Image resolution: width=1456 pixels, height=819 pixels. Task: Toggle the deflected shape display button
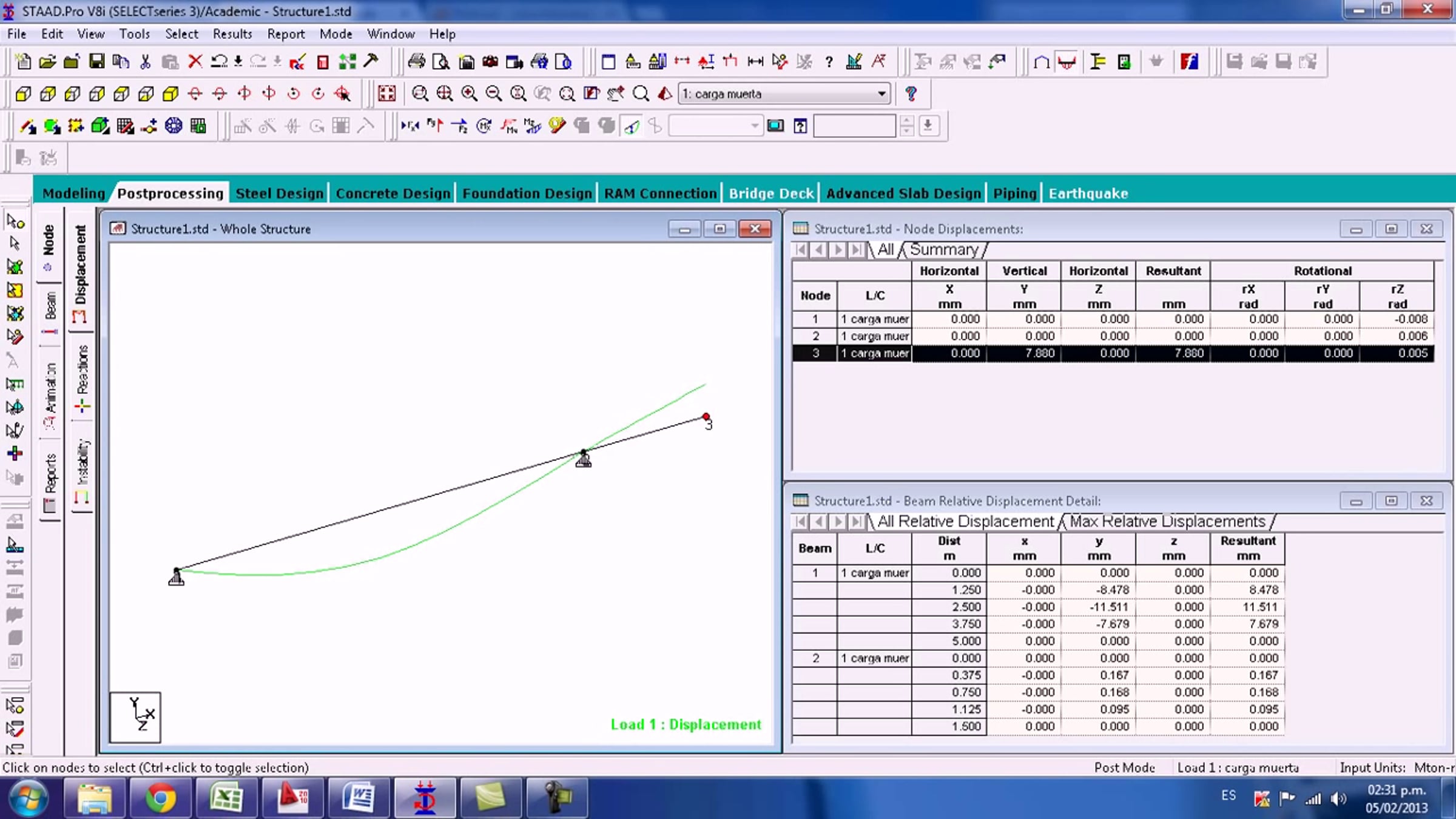632,126
